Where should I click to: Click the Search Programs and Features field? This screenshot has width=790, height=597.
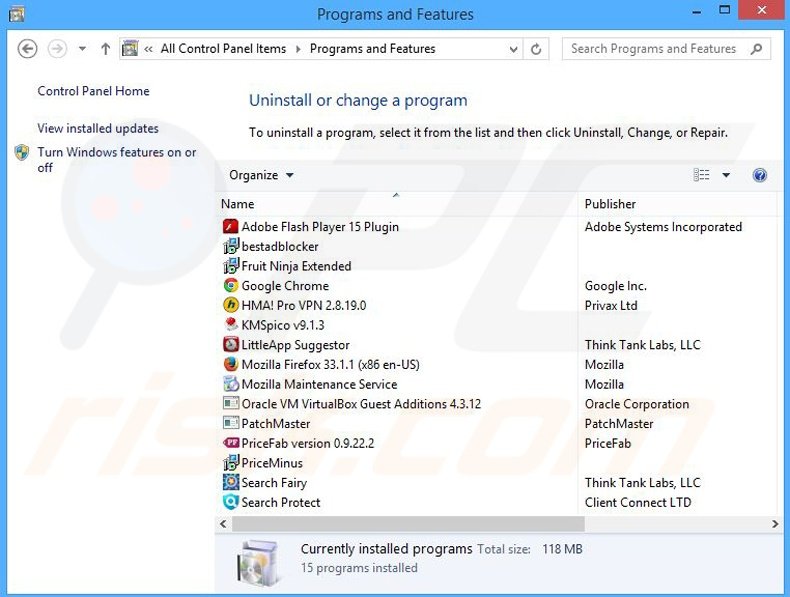pos(666,49)
